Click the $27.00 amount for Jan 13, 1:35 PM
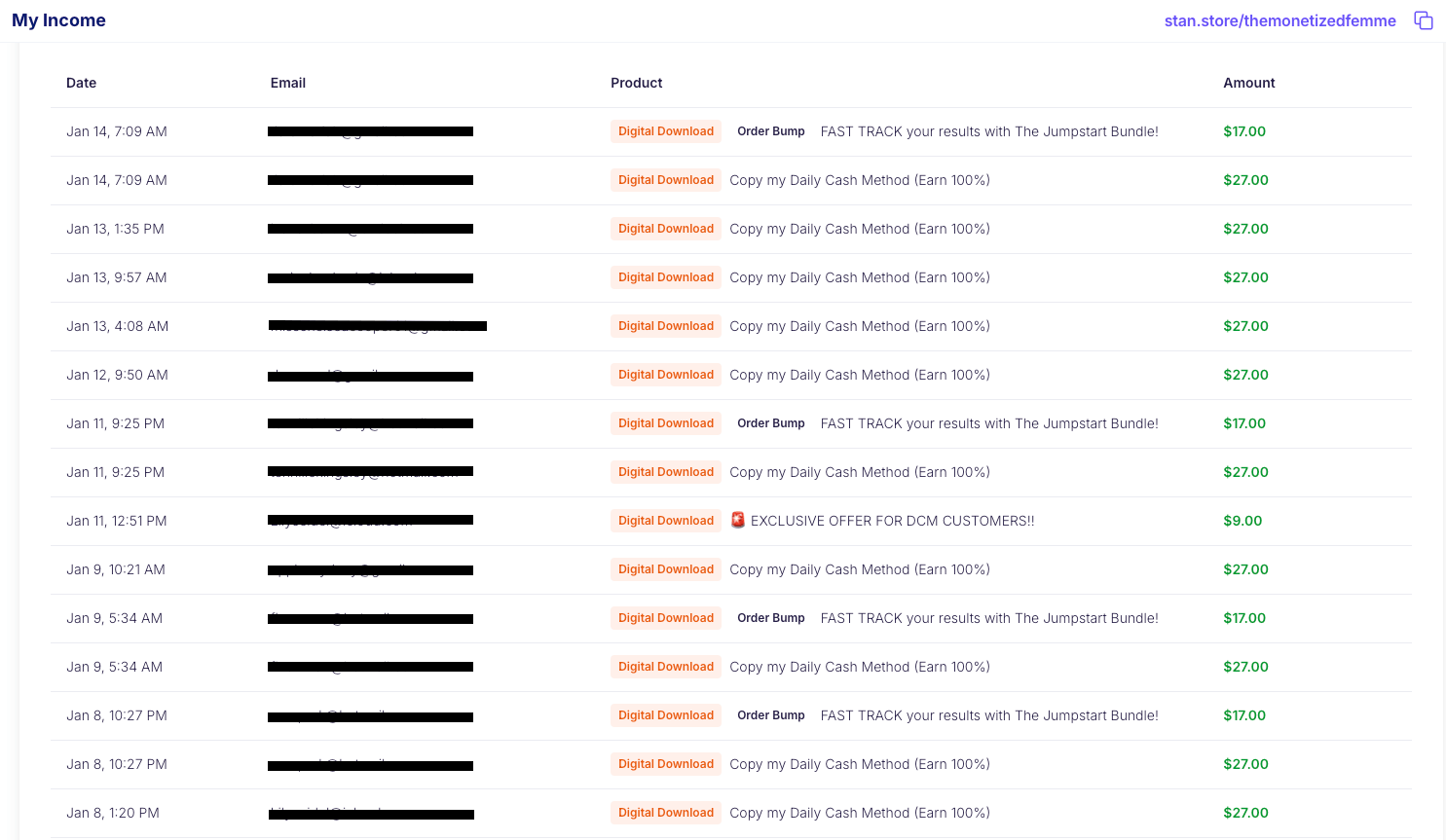 pos(1245,229)
